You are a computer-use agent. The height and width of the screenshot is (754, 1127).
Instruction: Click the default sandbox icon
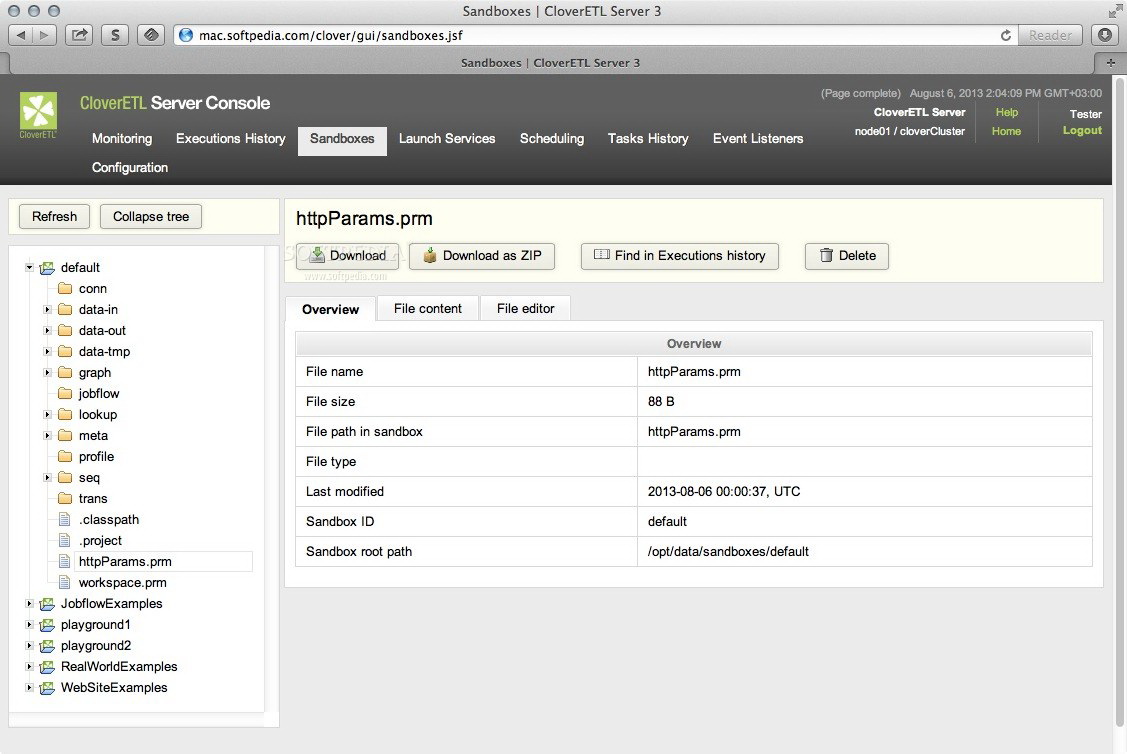(x=47, y=268)
